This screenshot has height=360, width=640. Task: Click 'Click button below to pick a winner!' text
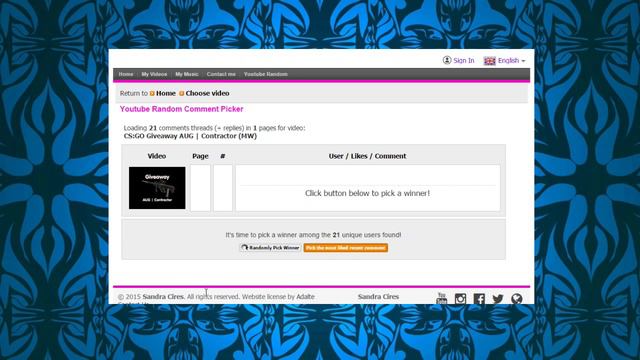point(367,193)
